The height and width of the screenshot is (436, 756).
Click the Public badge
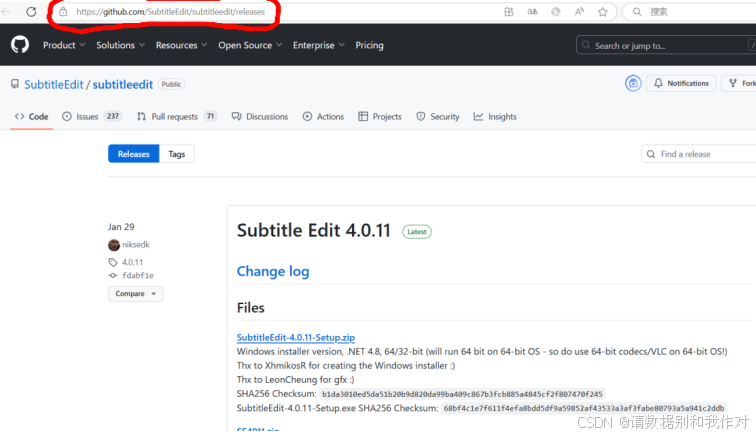[171, 84]
